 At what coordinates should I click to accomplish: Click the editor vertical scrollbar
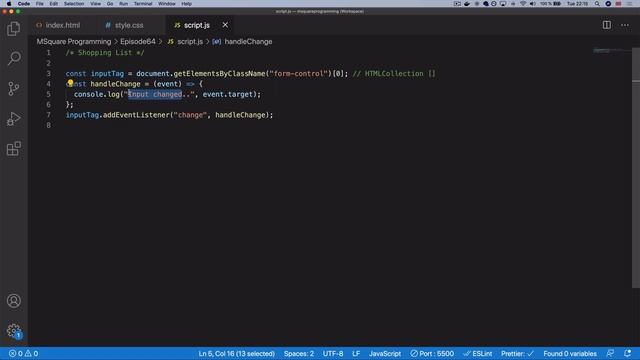coord(636,167)
